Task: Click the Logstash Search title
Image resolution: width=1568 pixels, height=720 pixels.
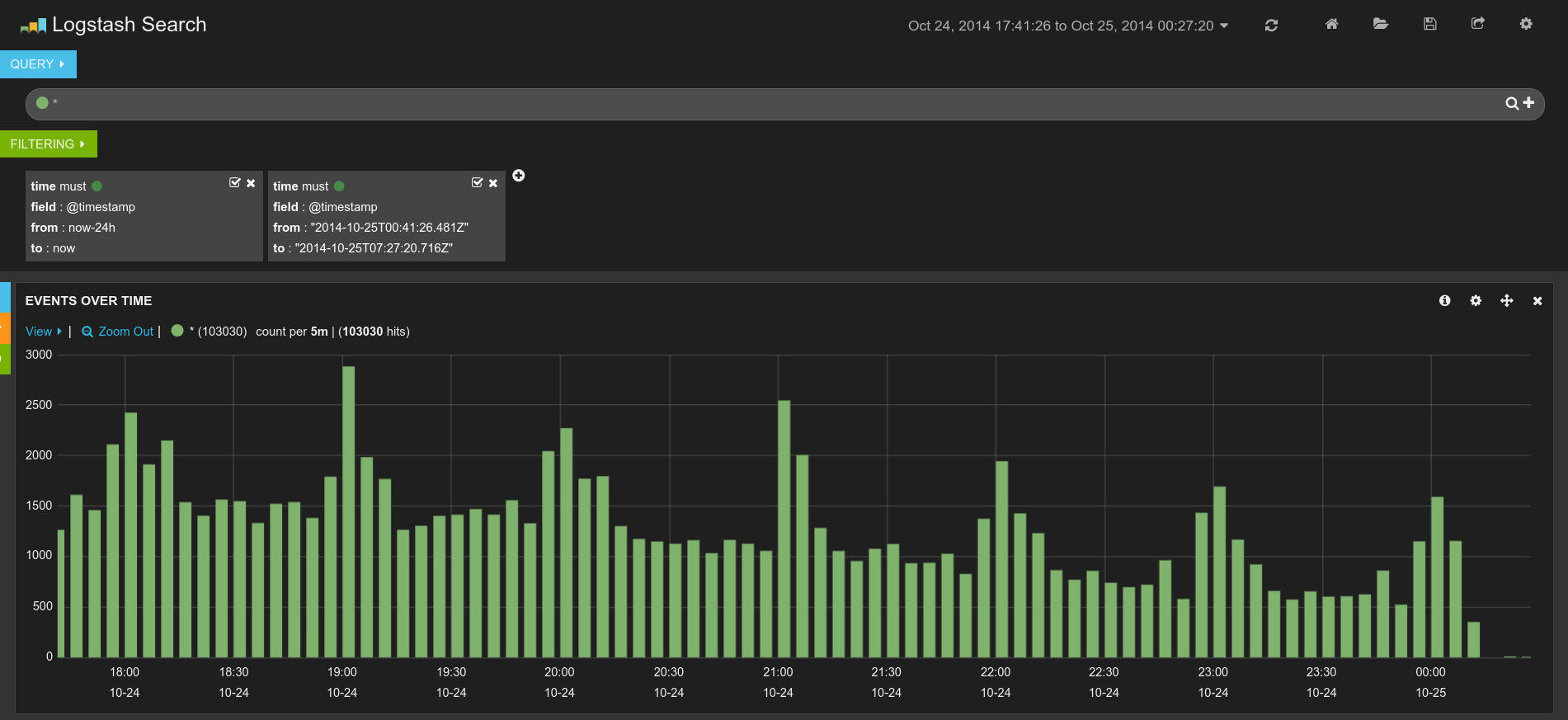Action: tap(129, 25)
